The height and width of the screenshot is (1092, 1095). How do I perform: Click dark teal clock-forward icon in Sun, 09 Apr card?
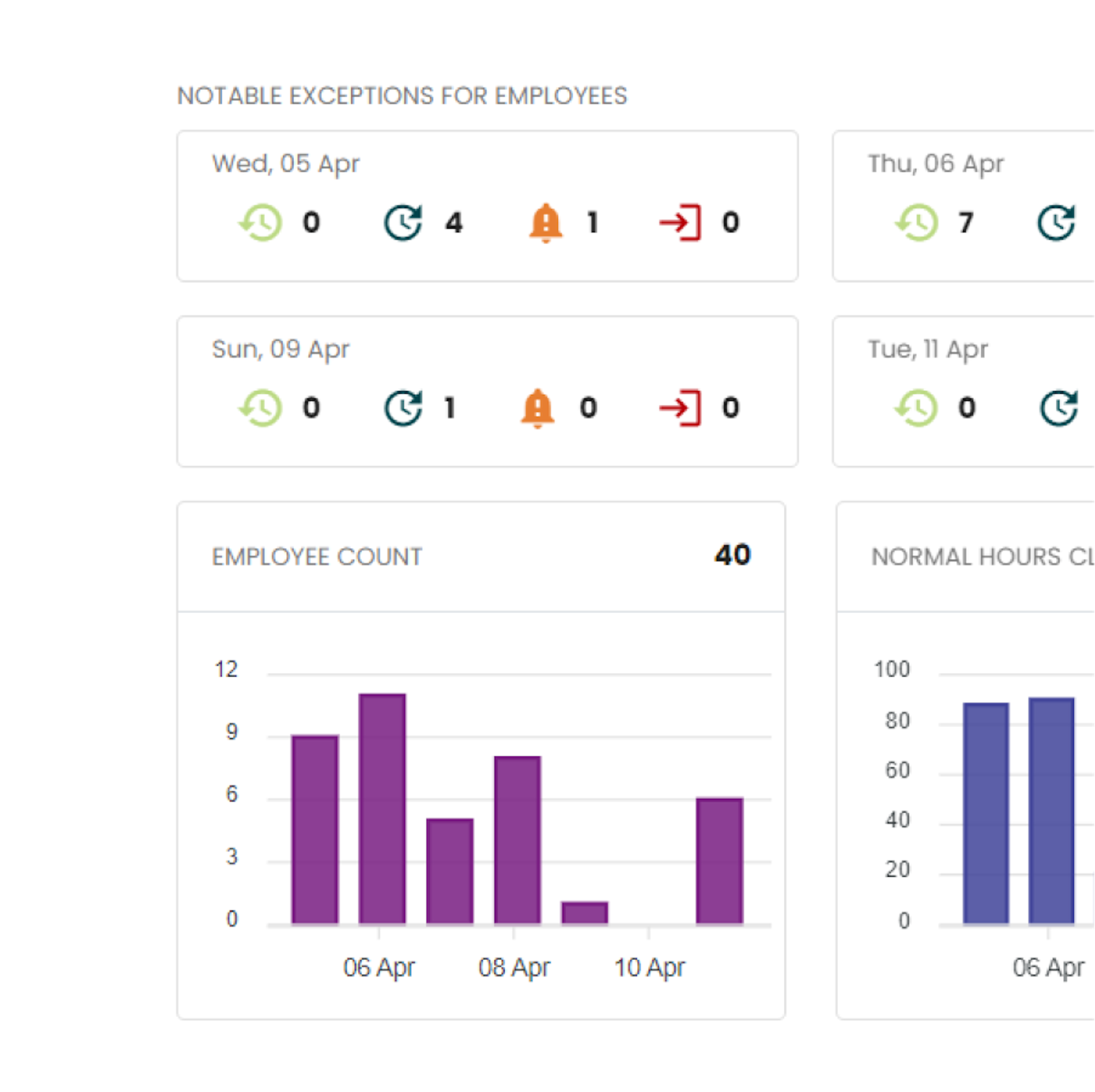pyautogui.click(x=403, y=407)
